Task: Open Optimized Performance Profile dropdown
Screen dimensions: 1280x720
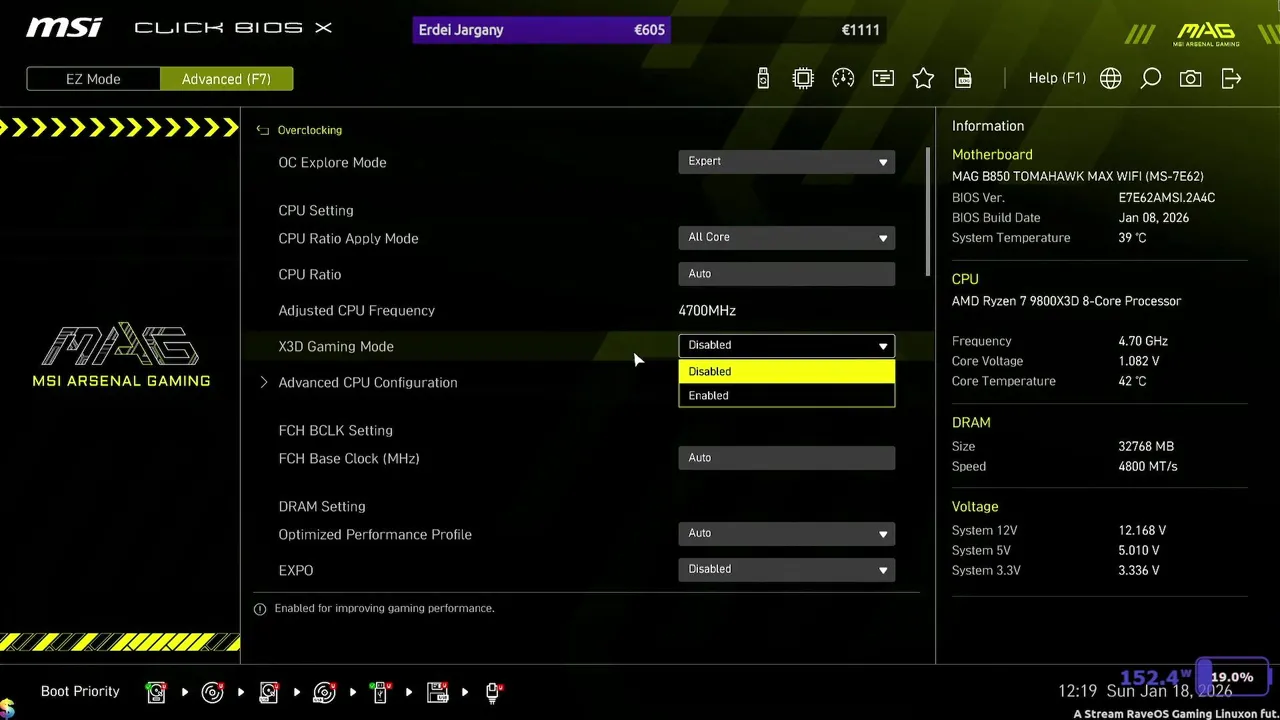Action: click(x=786, y=533)
